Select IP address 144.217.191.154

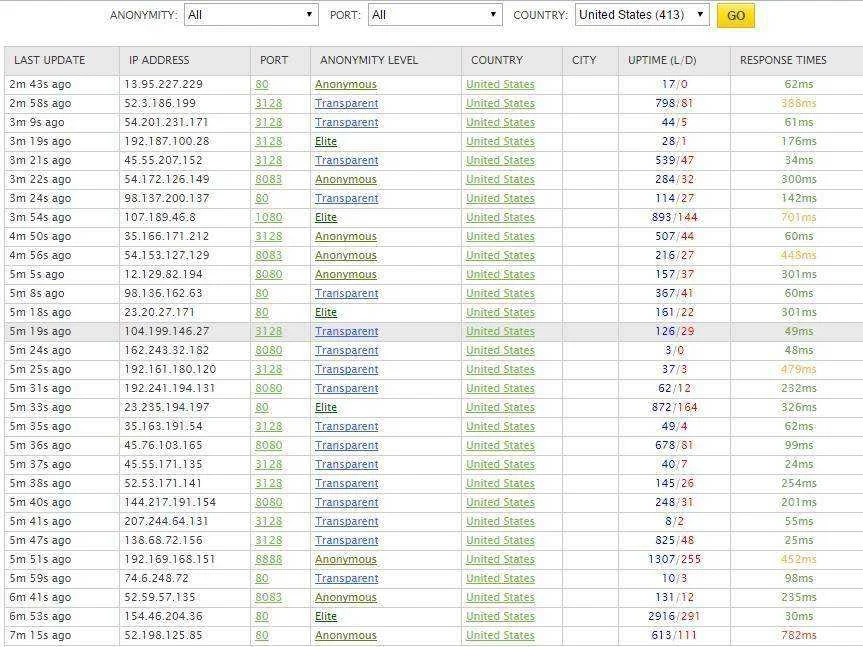[x=170, y=502]
